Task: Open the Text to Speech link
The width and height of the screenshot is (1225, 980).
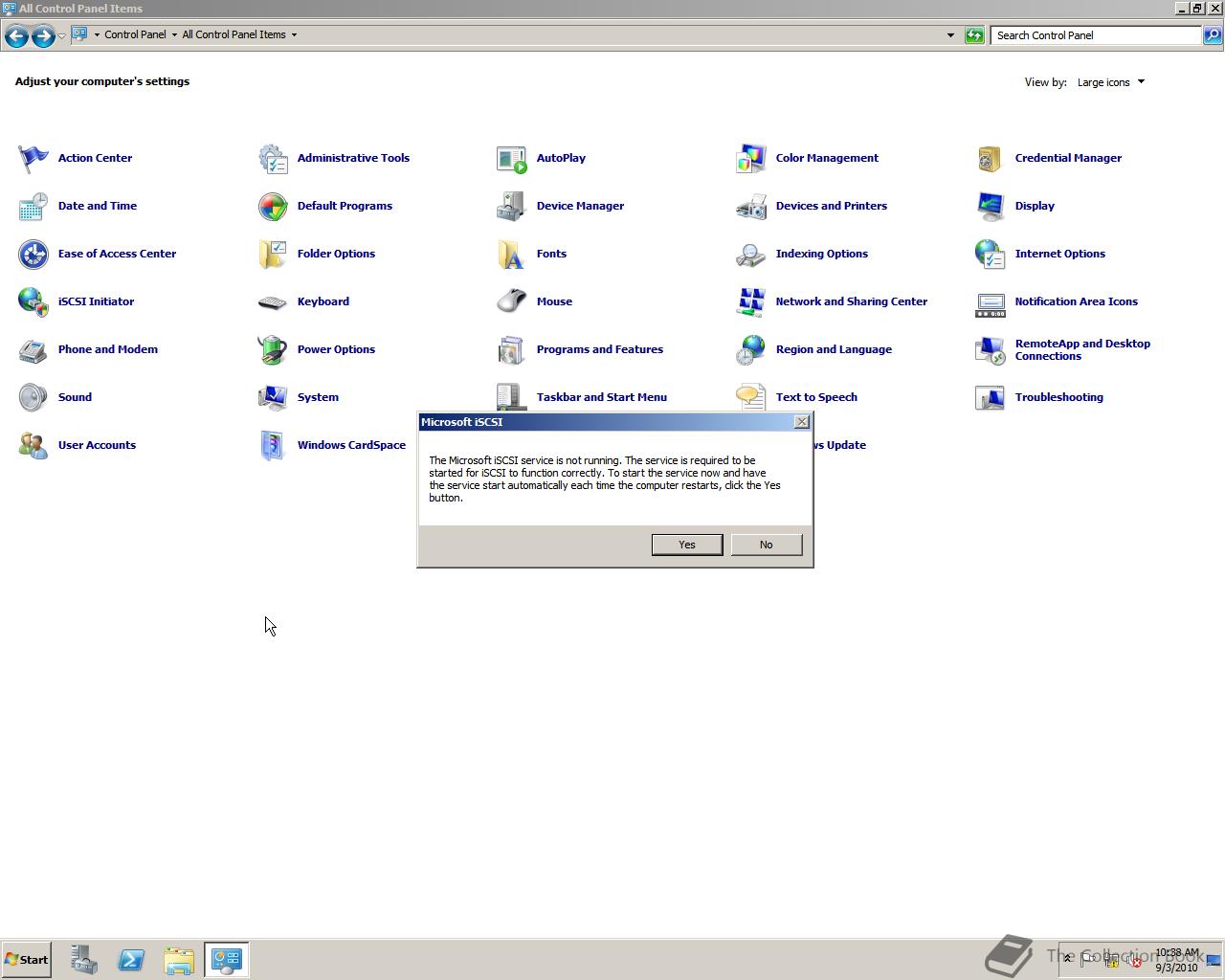Action: pyautogui.click(x=816, y=397)
